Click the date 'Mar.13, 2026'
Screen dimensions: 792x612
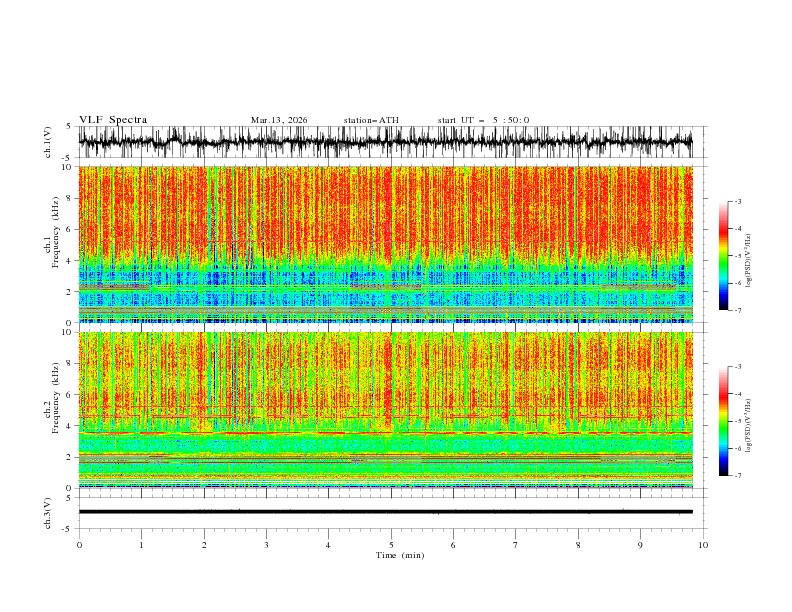(279, 120)
